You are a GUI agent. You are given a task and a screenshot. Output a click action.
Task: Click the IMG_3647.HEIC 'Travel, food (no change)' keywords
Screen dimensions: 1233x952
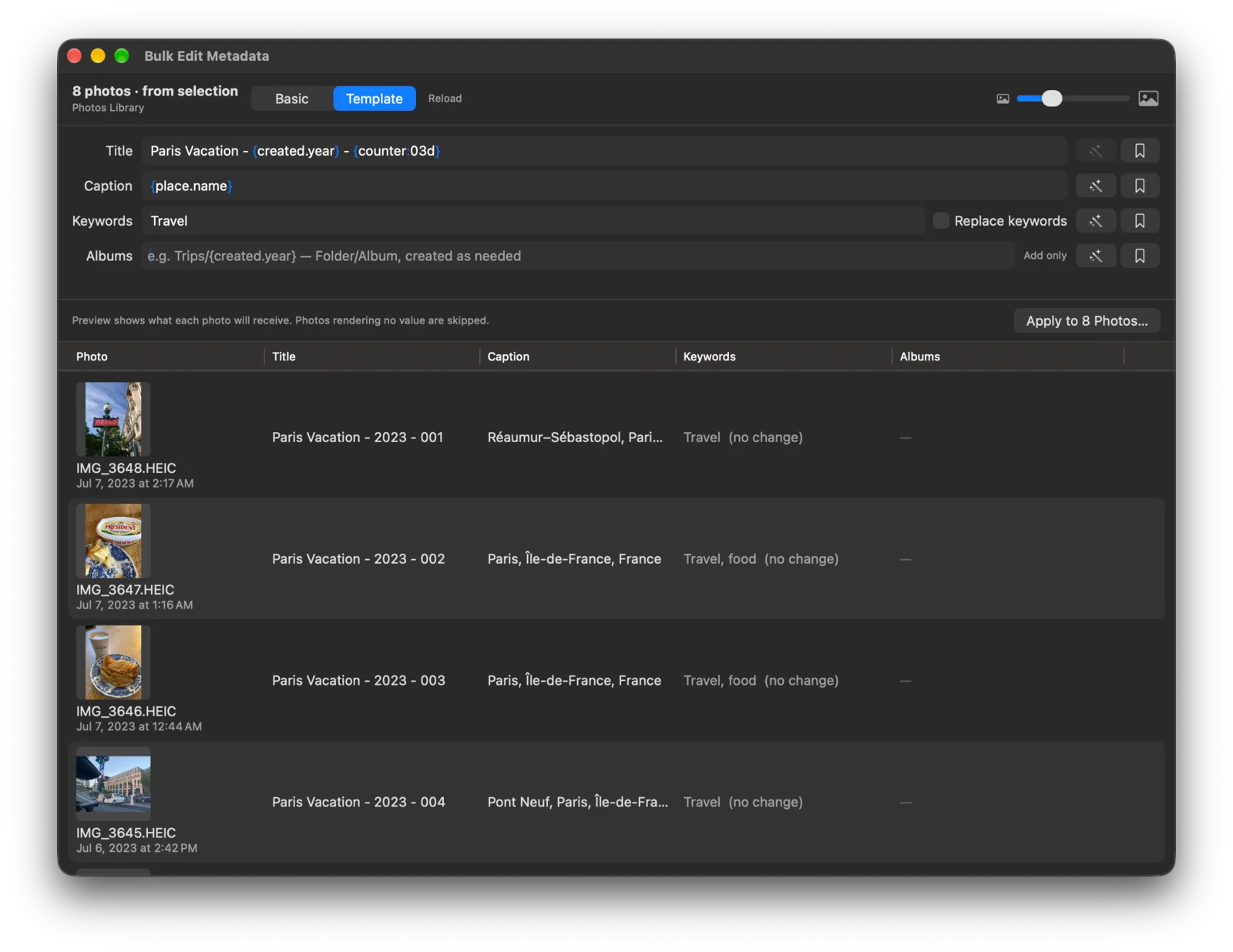pyautogui.click(x=761, y=559)
